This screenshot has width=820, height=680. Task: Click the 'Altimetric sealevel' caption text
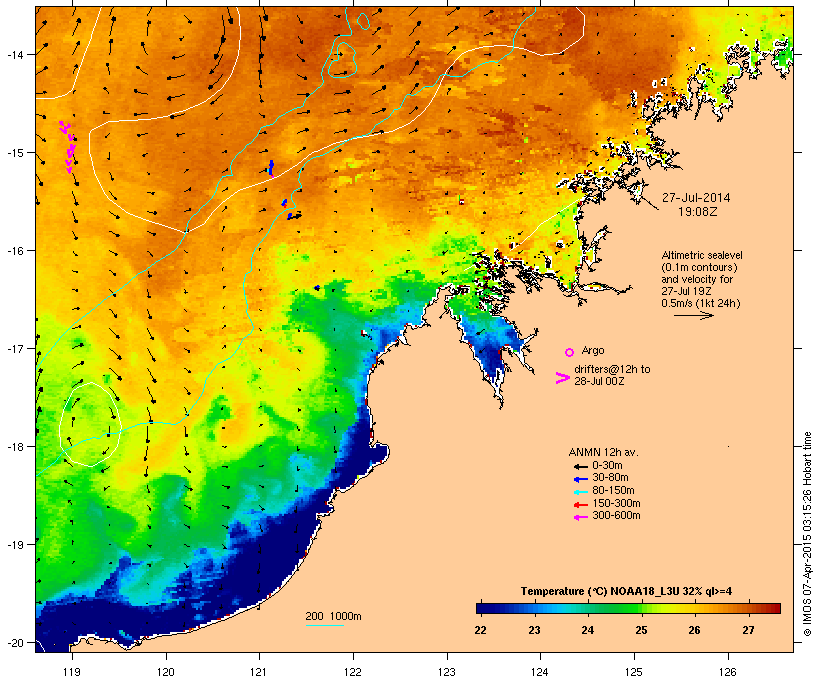point(702,255)
